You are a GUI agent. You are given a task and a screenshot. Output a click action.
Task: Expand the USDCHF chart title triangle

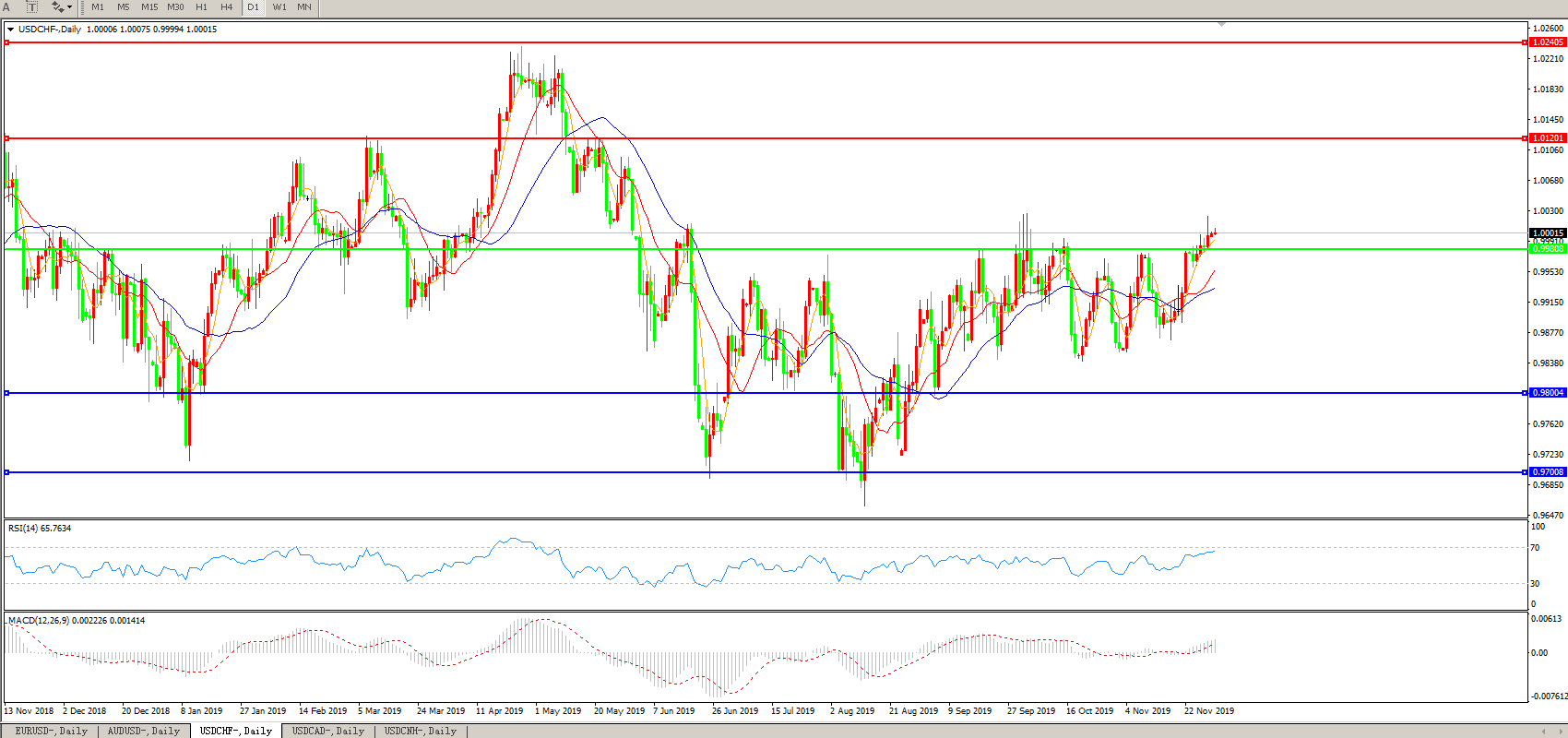click(x=10, y=30)
